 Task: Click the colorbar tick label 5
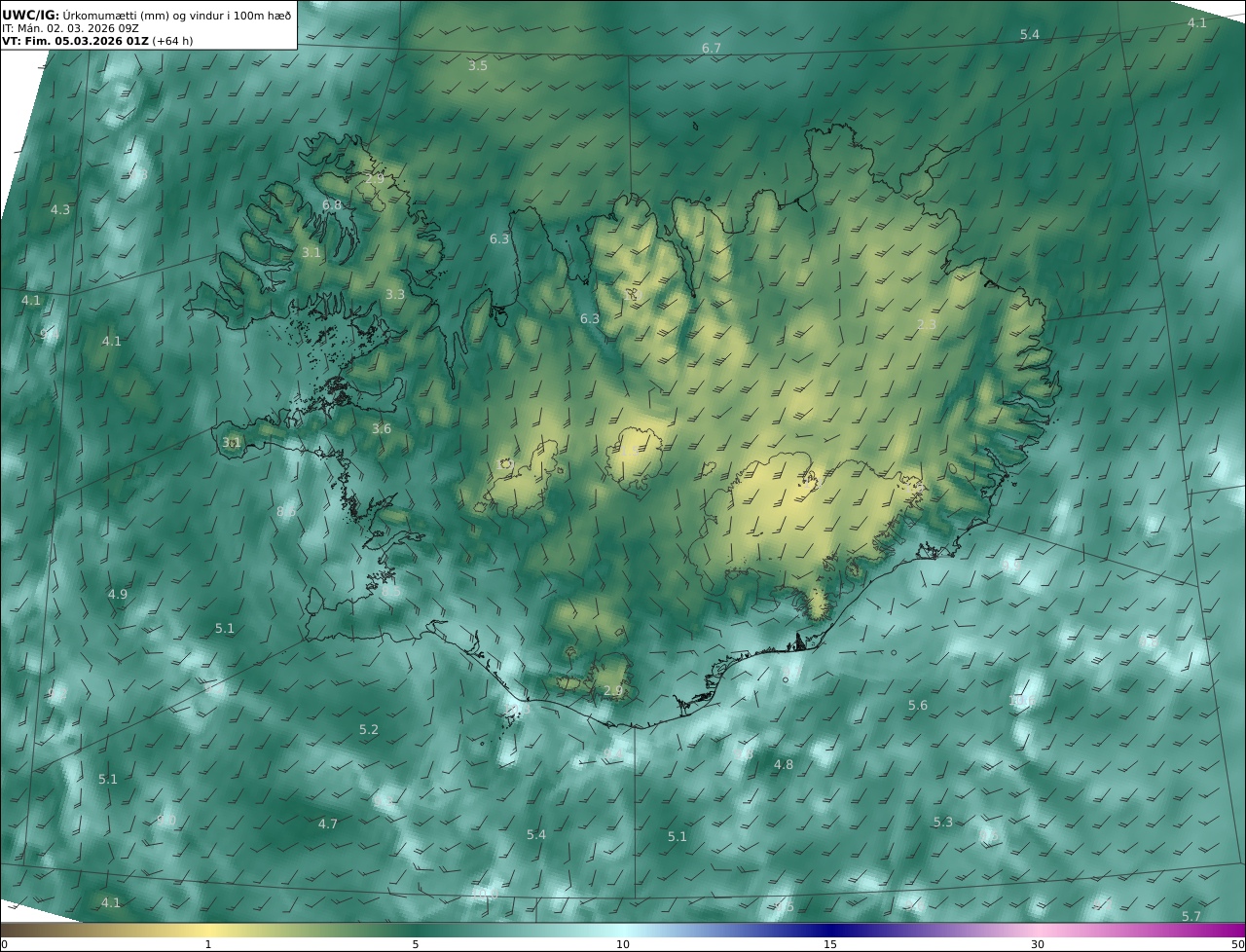pos(416,944)
